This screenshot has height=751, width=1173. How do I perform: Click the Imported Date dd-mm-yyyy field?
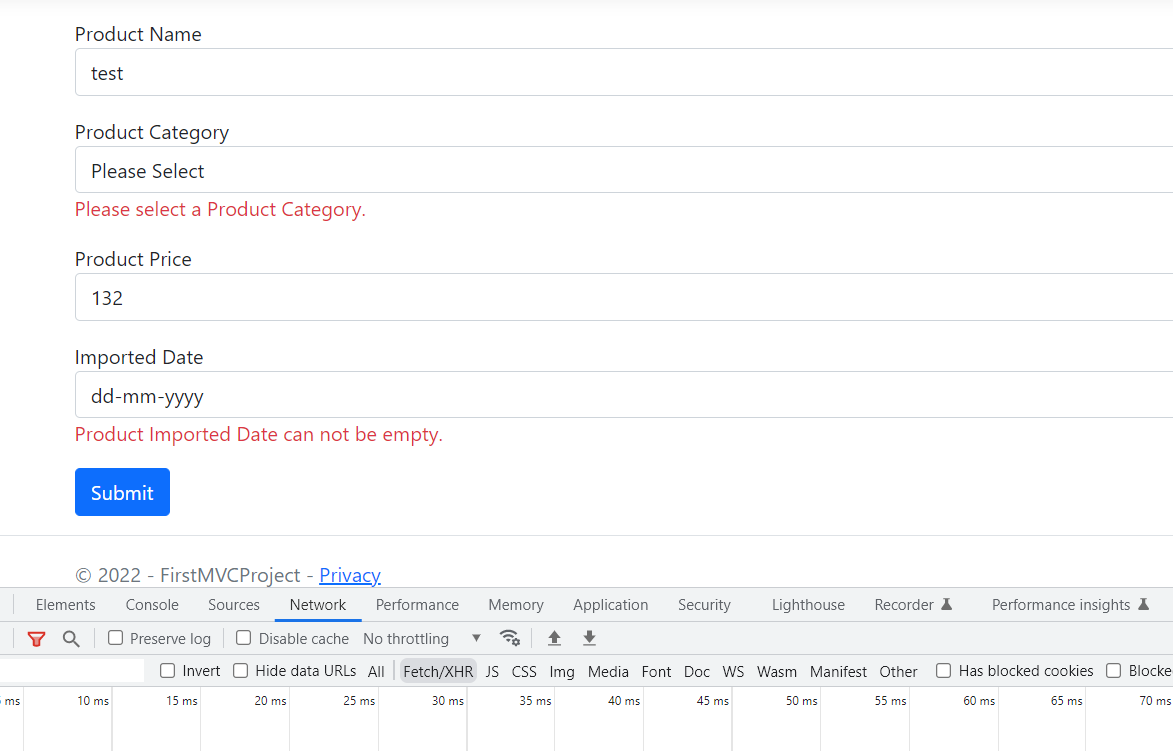point(400,395)
